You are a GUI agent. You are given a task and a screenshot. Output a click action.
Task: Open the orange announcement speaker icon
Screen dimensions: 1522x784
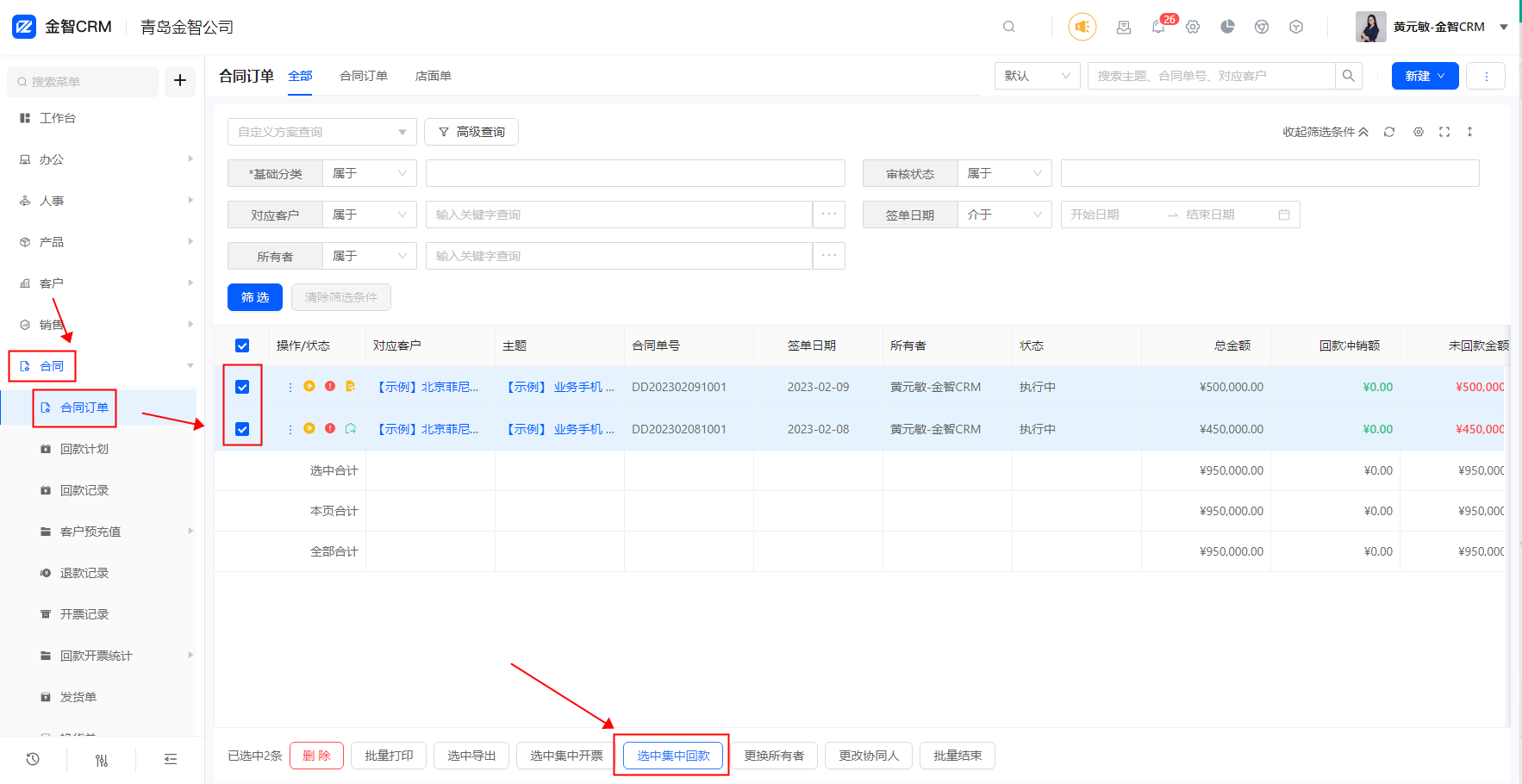1082,27
